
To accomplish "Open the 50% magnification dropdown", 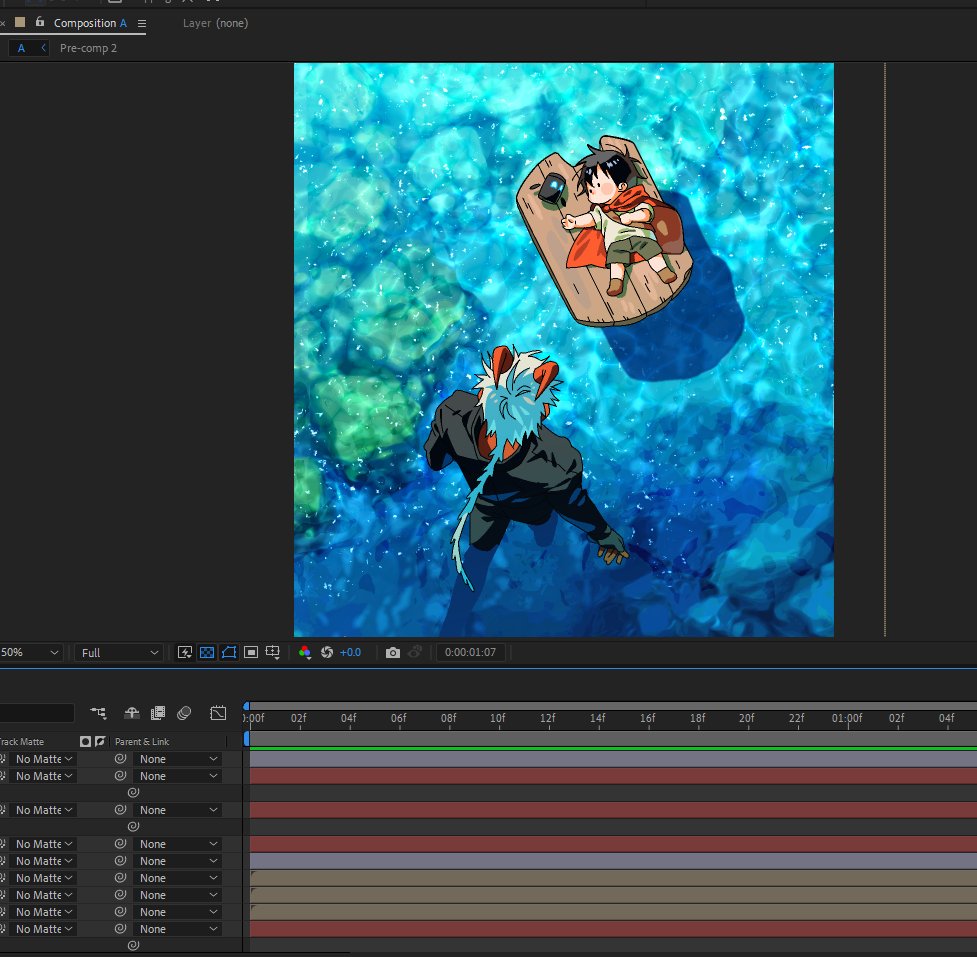I will pos(30,652).
